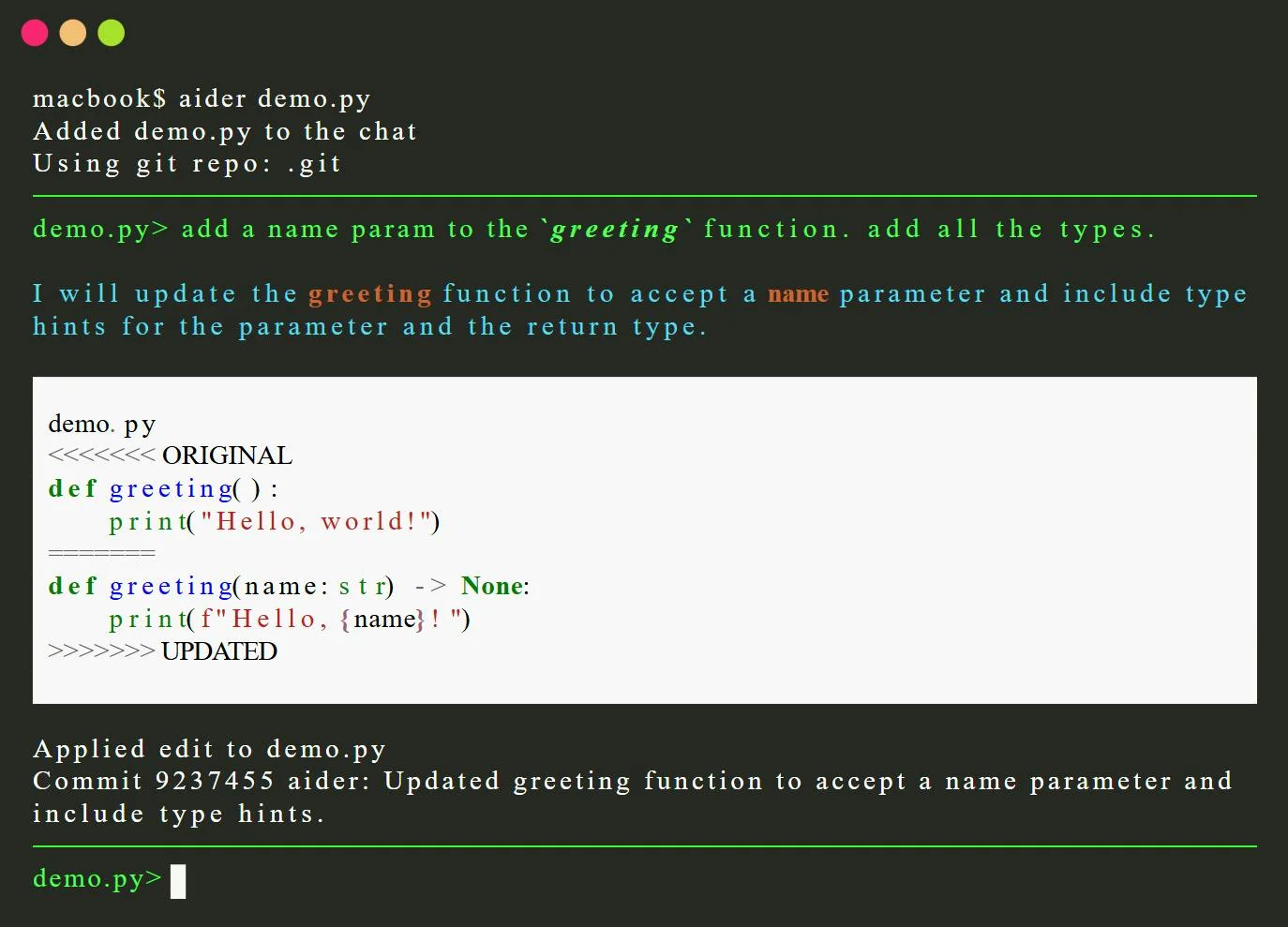Click the orange 'greeting' word in the reply

(370, 294)
